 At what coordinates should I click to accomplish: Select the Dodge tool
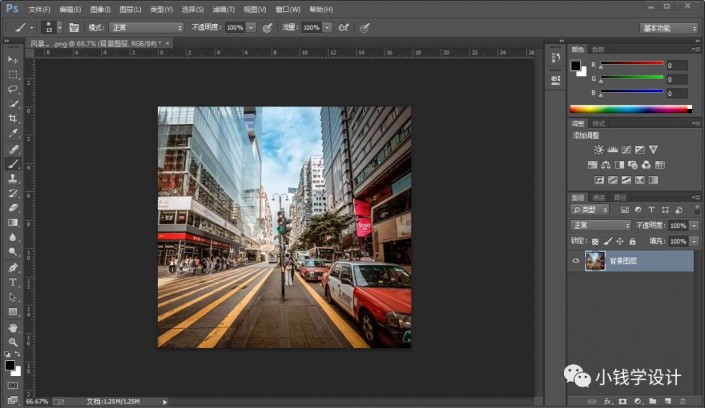click(x=13, y=252)
